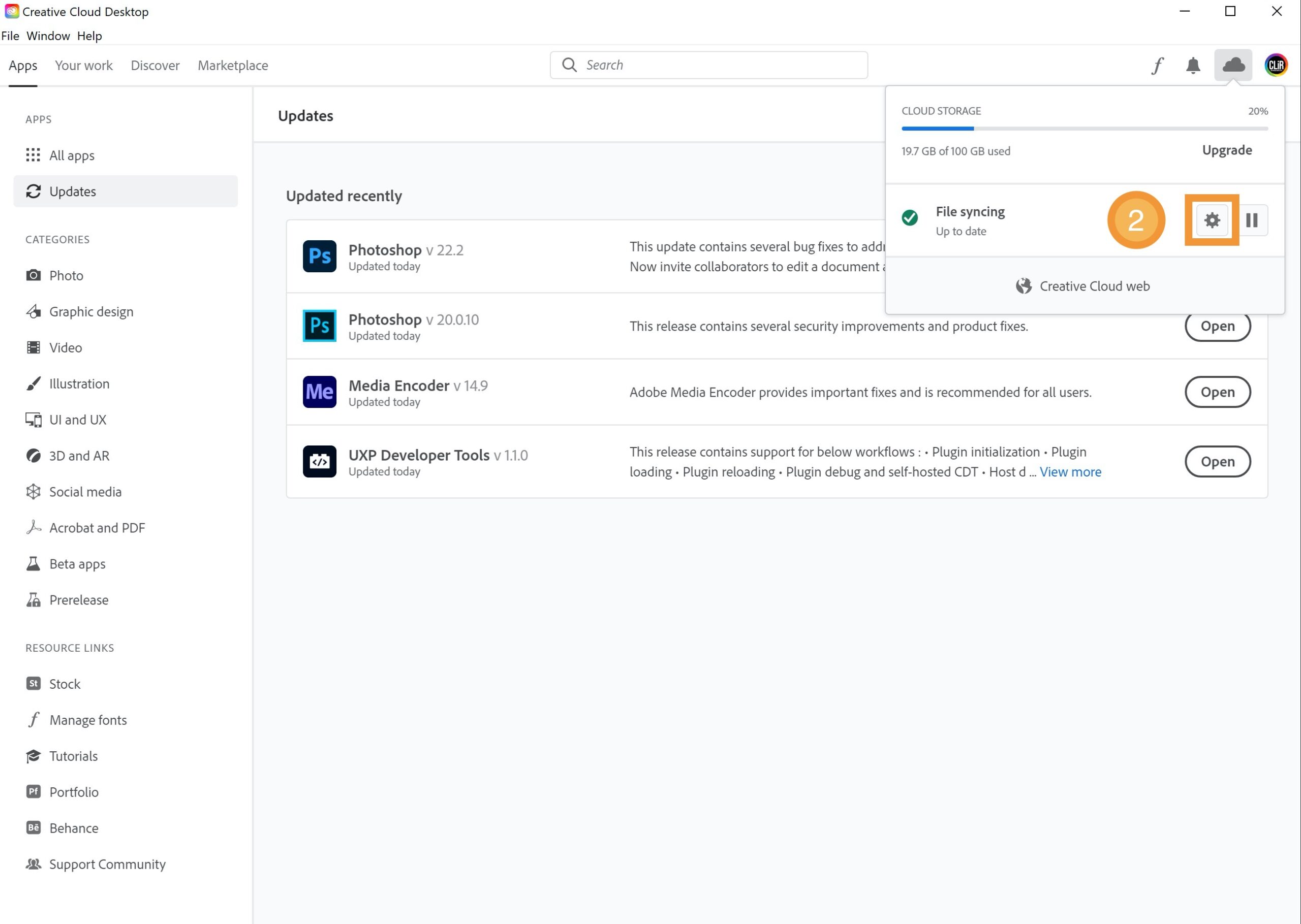
Task: Open the UI and UX category
Action: pyautogui.click(x=125, y=419)
